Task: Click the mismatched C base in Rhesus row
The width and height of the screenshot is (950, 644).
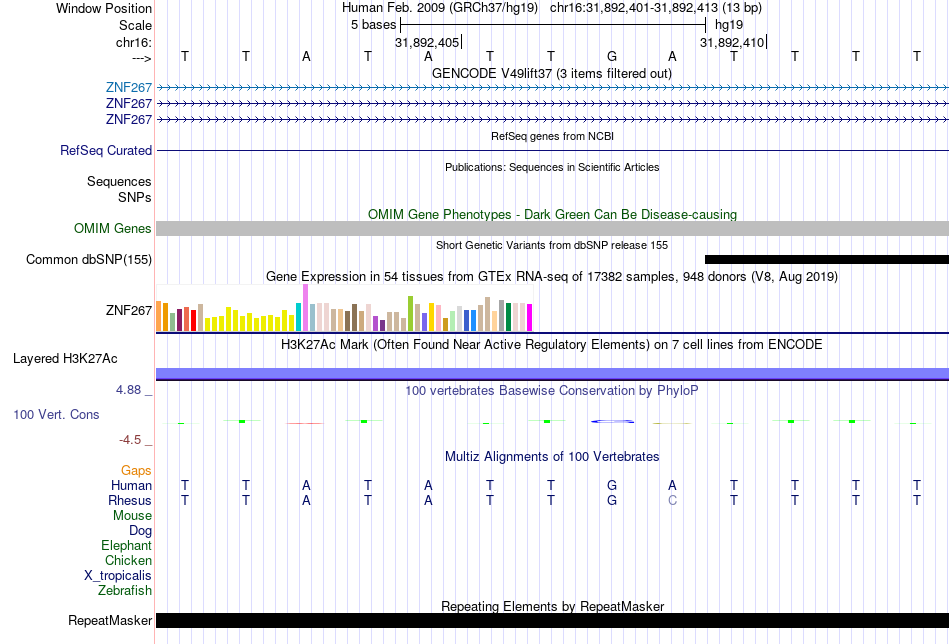Action: point(673,500)
